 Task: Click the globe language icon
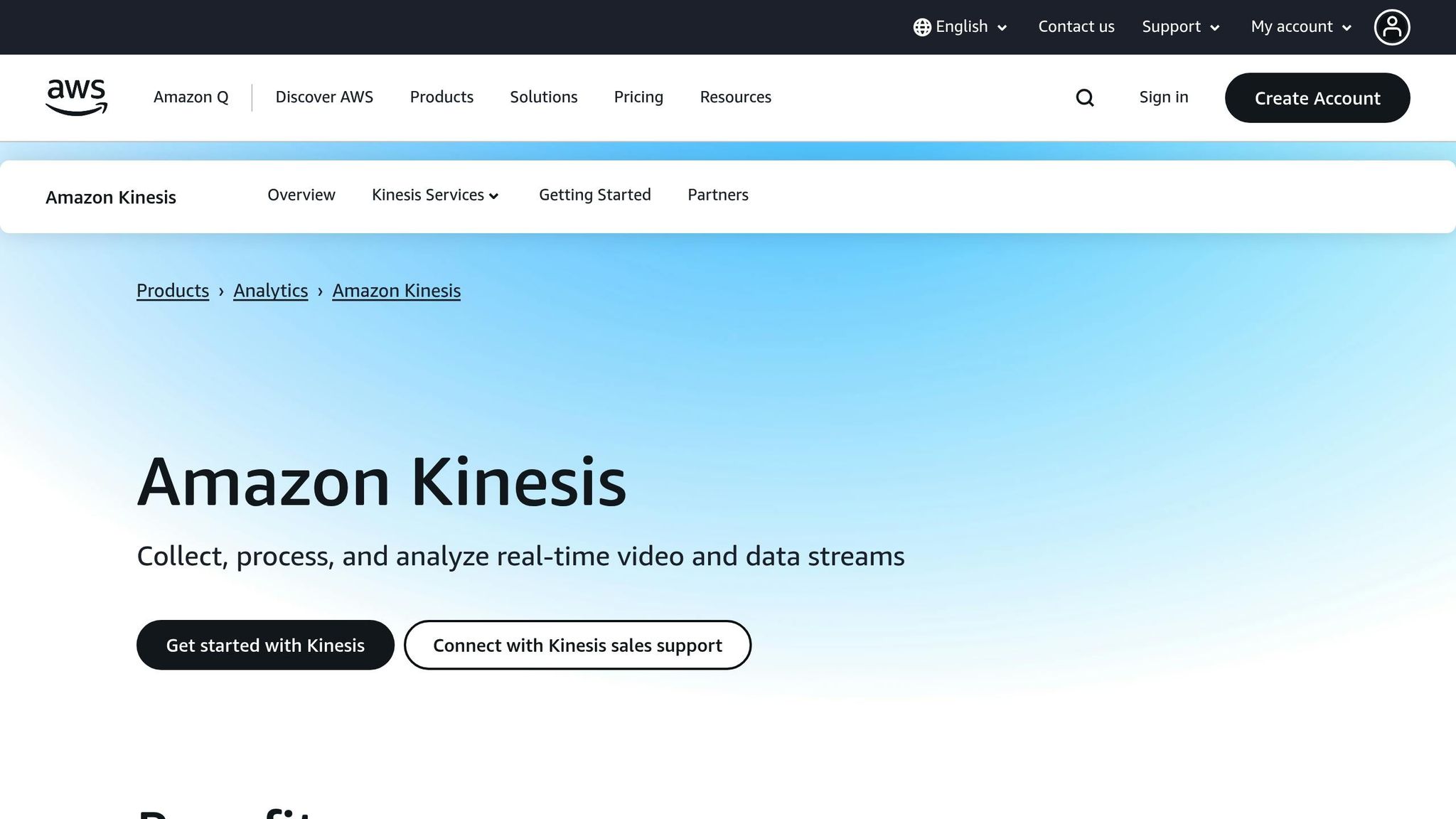click(x=922, y=27)
